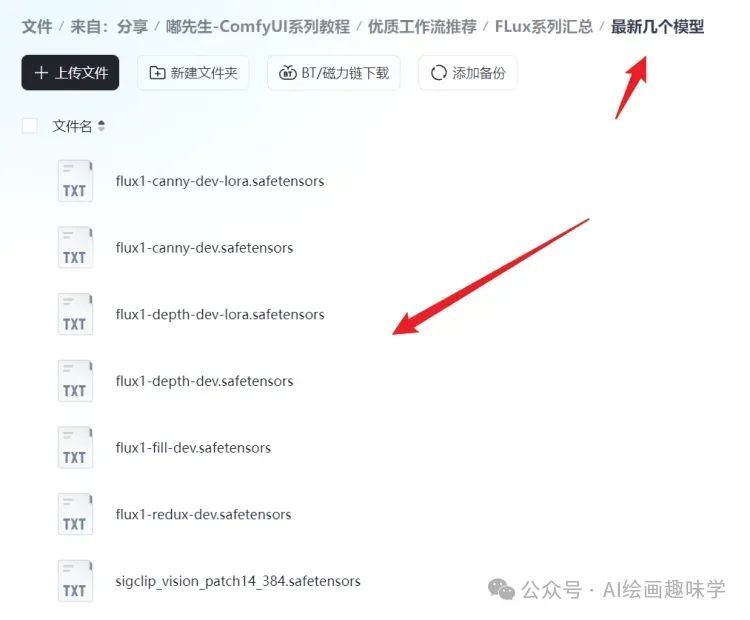Select file name flux1-redux-dev.safetensors

[x=203, y=515]
